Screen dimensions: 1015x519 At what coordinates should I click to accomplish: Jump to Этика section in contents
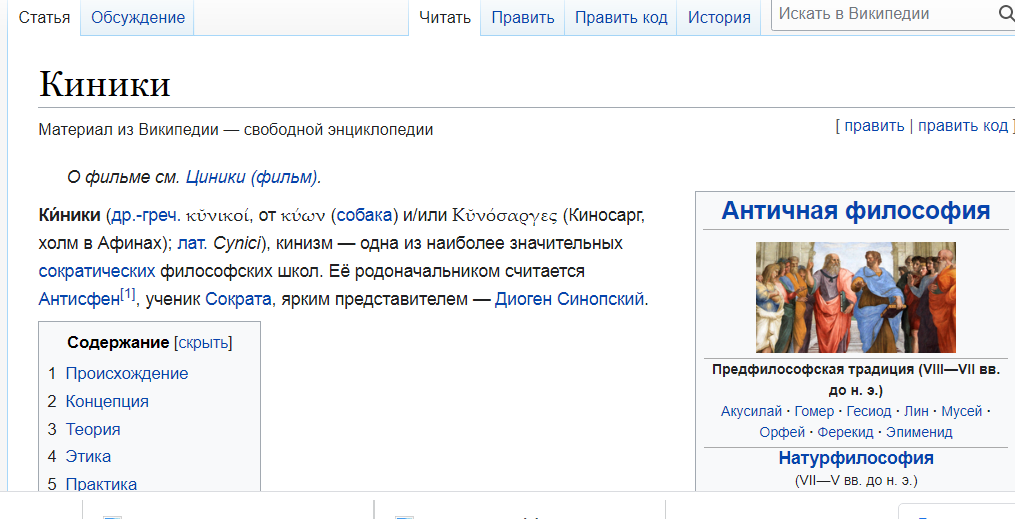pyautogui.click(x=88, y=457)
